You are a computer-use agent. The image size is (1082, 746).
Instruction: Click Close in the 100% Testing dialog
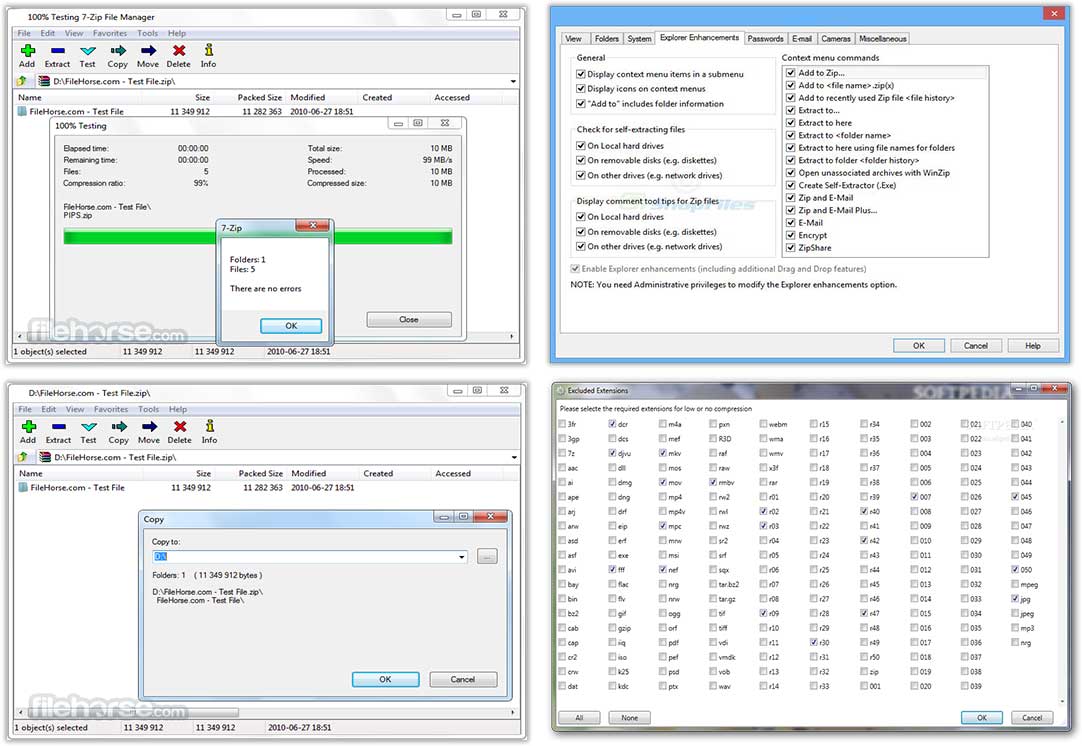click(409, 320)
